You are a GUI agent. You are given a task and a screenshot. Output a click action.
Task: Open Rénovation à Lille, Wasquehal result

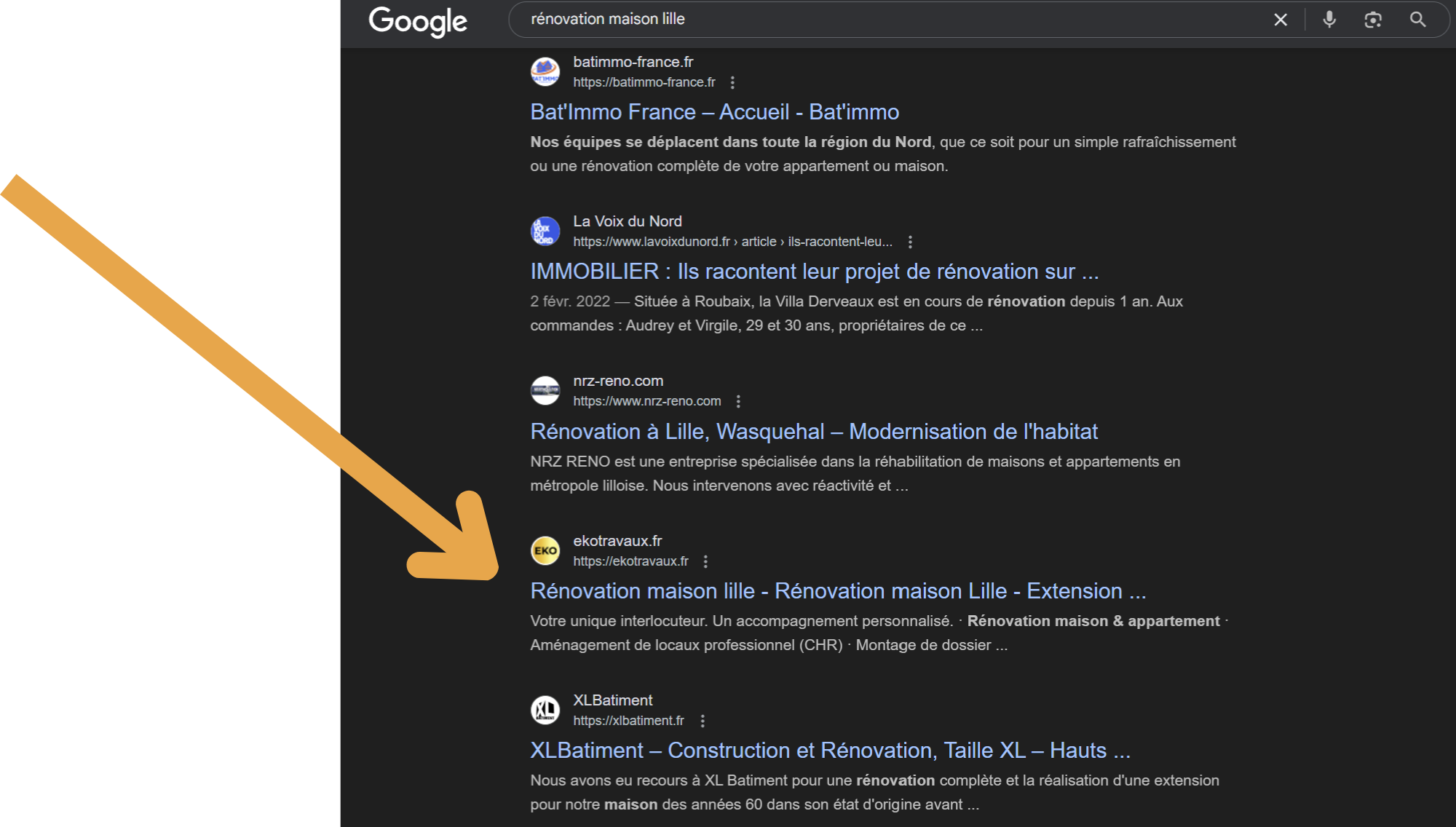tap(814, 432)
